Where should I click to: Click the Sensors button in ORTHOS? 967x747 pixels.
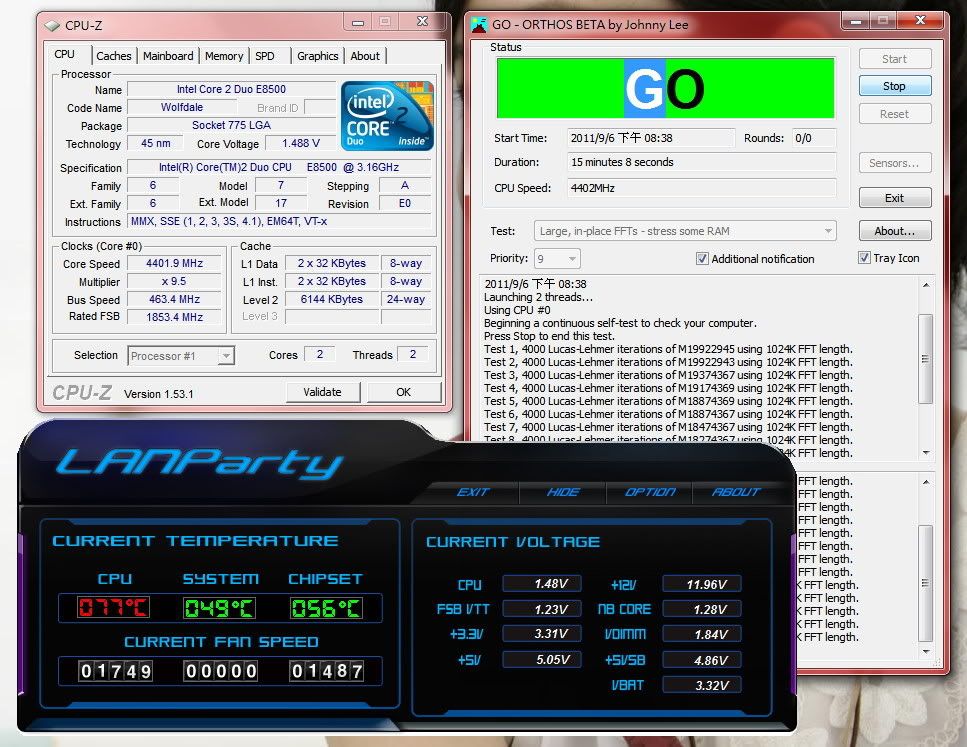pyautogui.click(x=894, y=163)
